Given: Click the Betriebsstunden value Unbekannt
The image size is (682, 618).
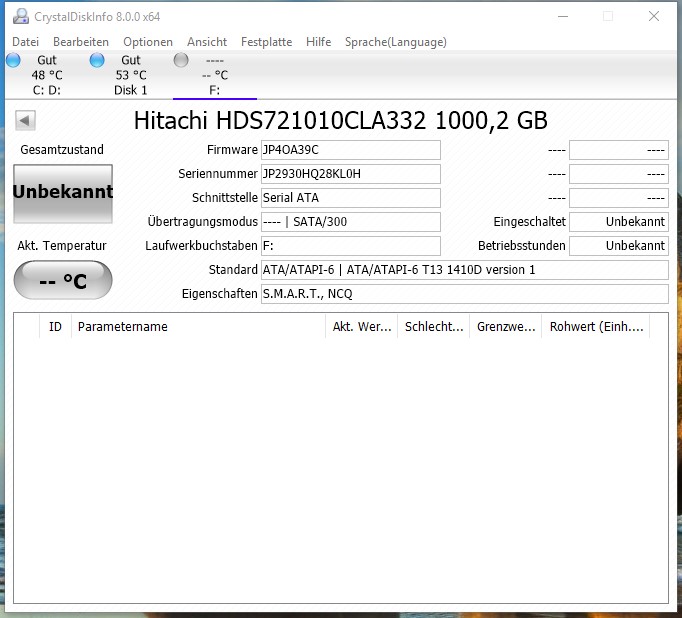Looking at the screenshot, I should [619, 246].
